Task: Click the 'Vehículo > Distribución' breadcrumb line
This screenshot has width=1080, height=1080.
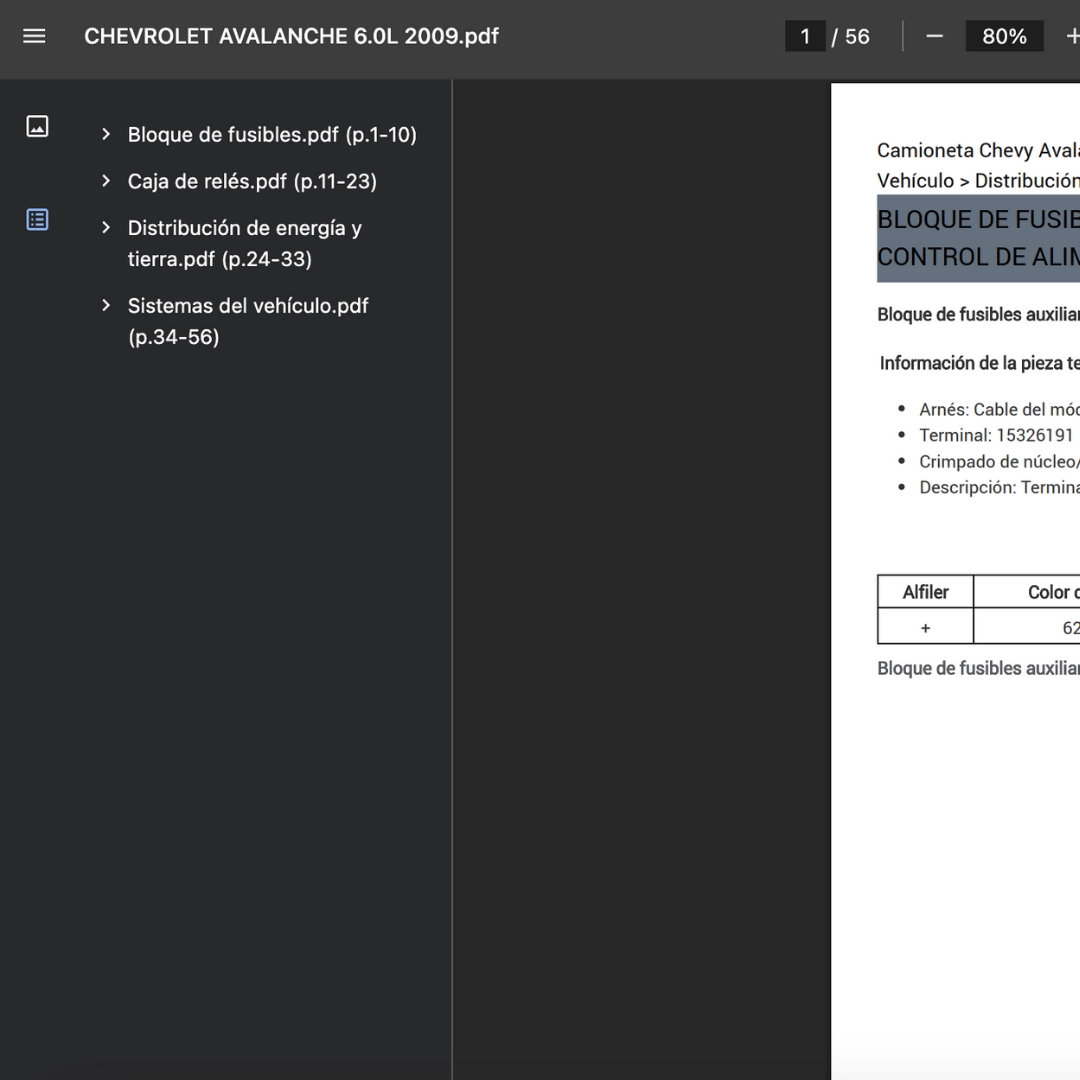Action: click(978, 180)
